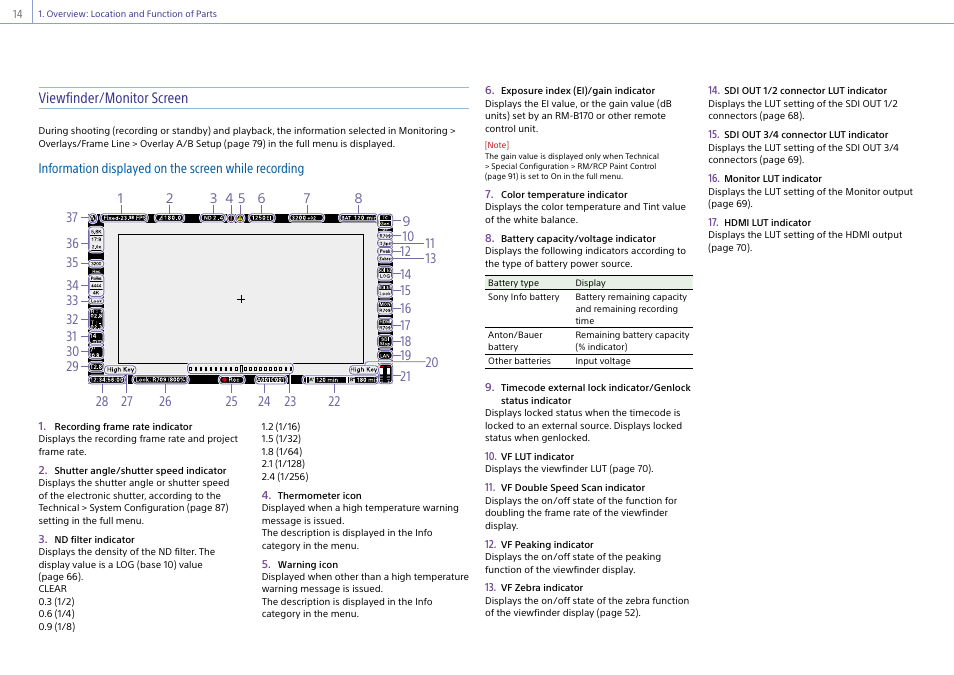954x675 pixels.
Task: Click page number 14 in the header
Action: pyautogui.click(x=18, y=13)
